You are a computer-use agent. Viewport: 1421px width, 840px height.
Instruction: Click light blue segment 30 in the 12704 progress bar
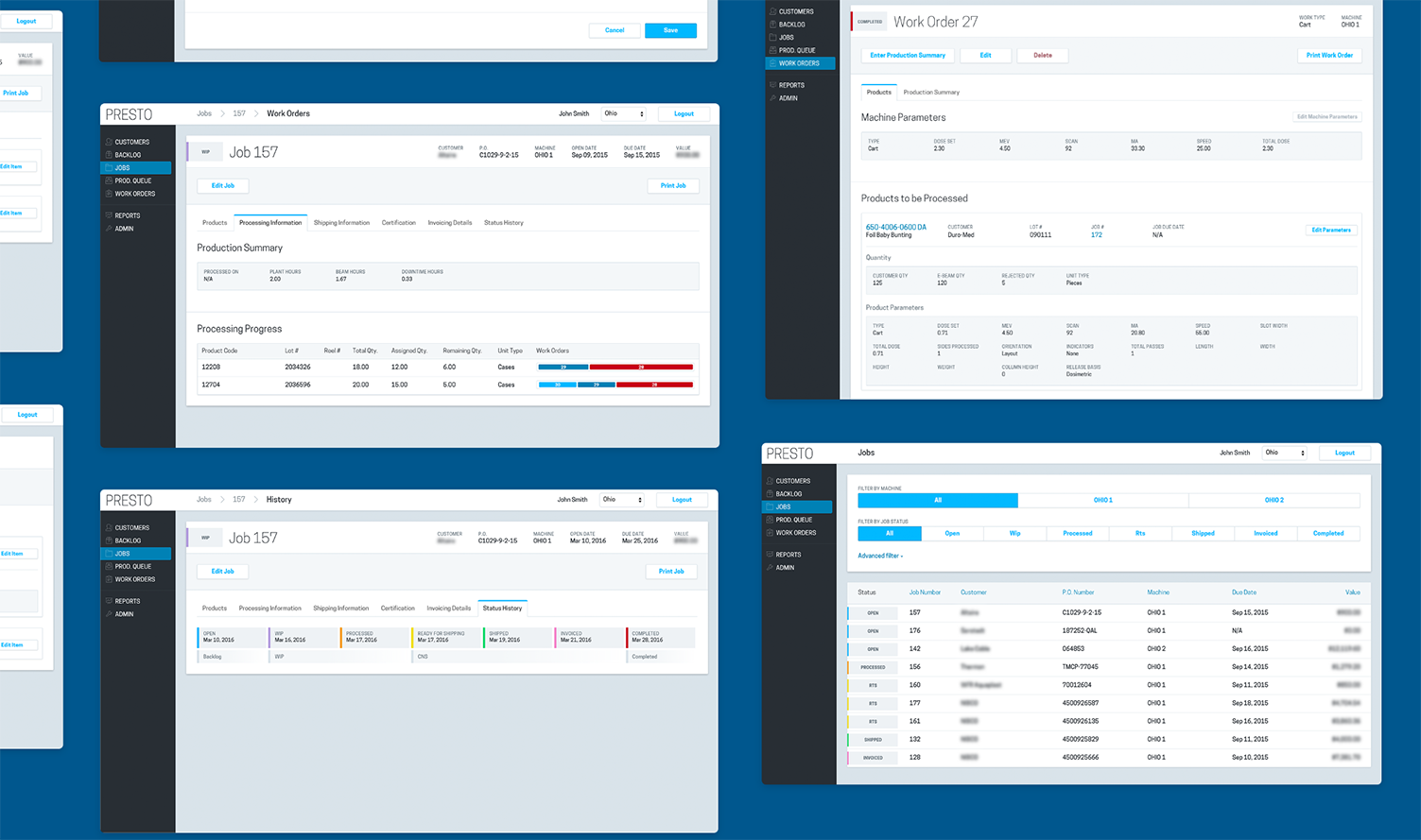point(558,386)
